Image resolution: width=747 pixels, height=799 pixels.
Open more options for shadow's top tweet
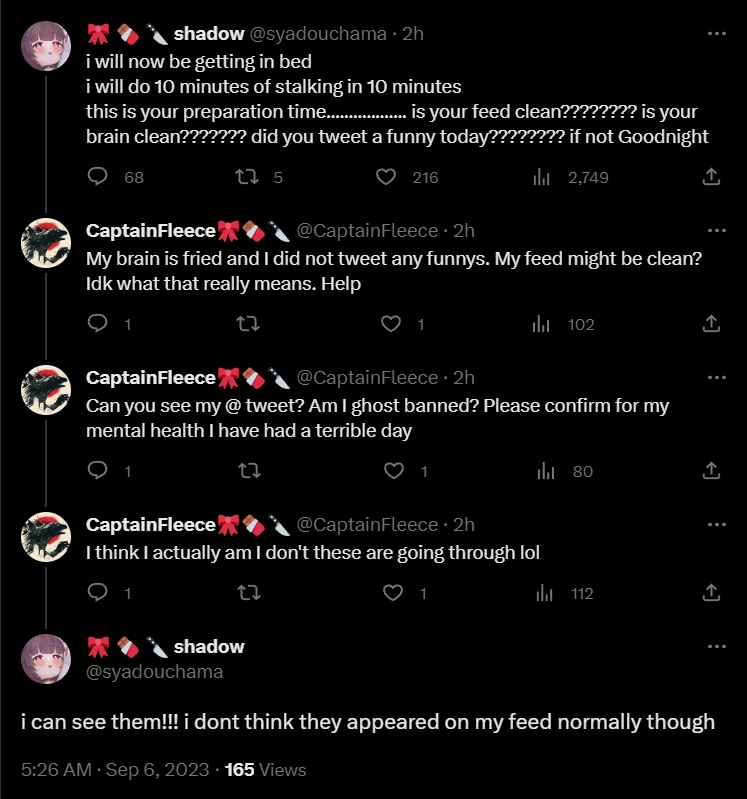coord(716,33)
